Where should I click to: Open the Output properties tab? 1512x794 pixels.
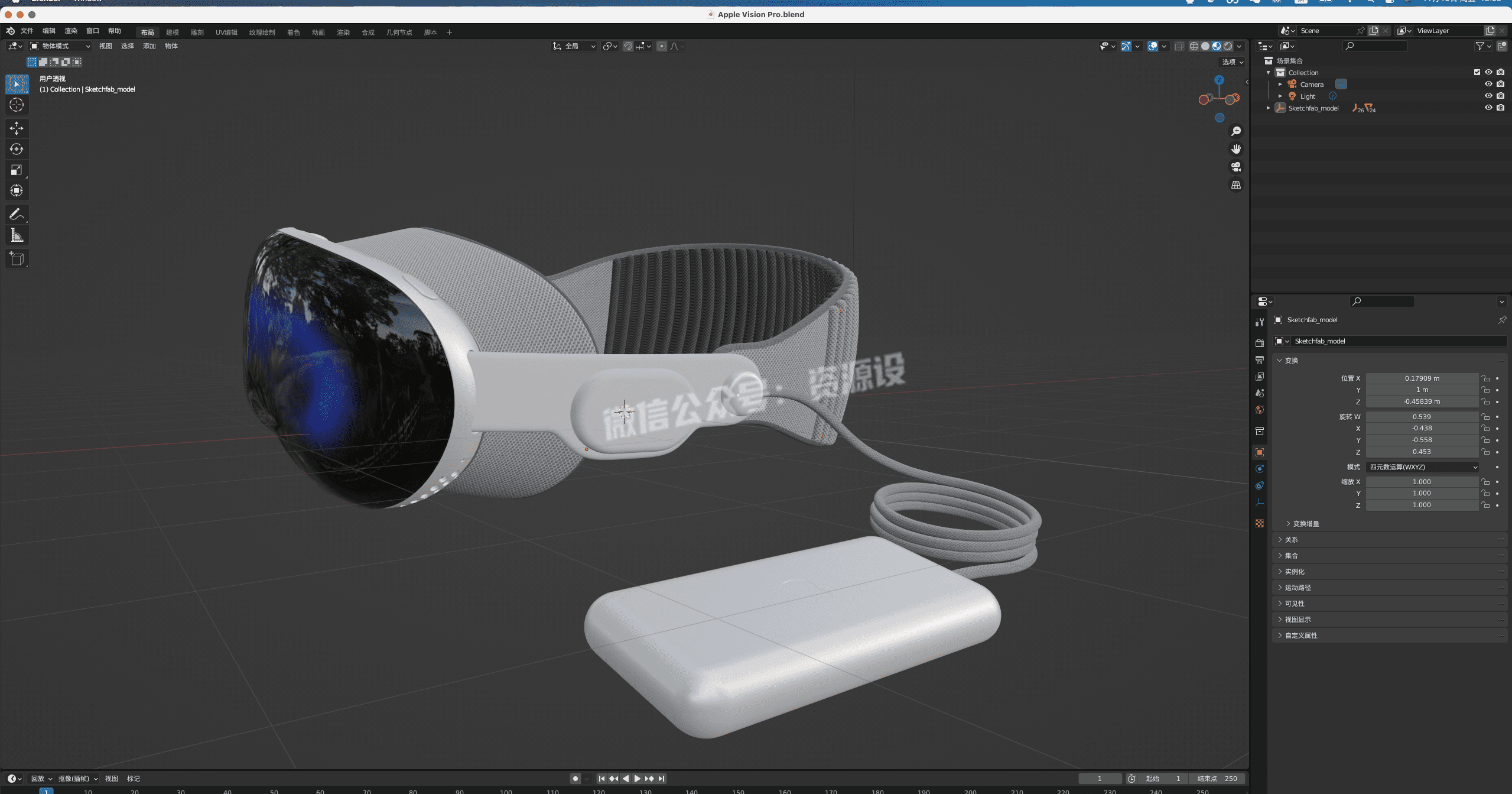point(1260,359)
